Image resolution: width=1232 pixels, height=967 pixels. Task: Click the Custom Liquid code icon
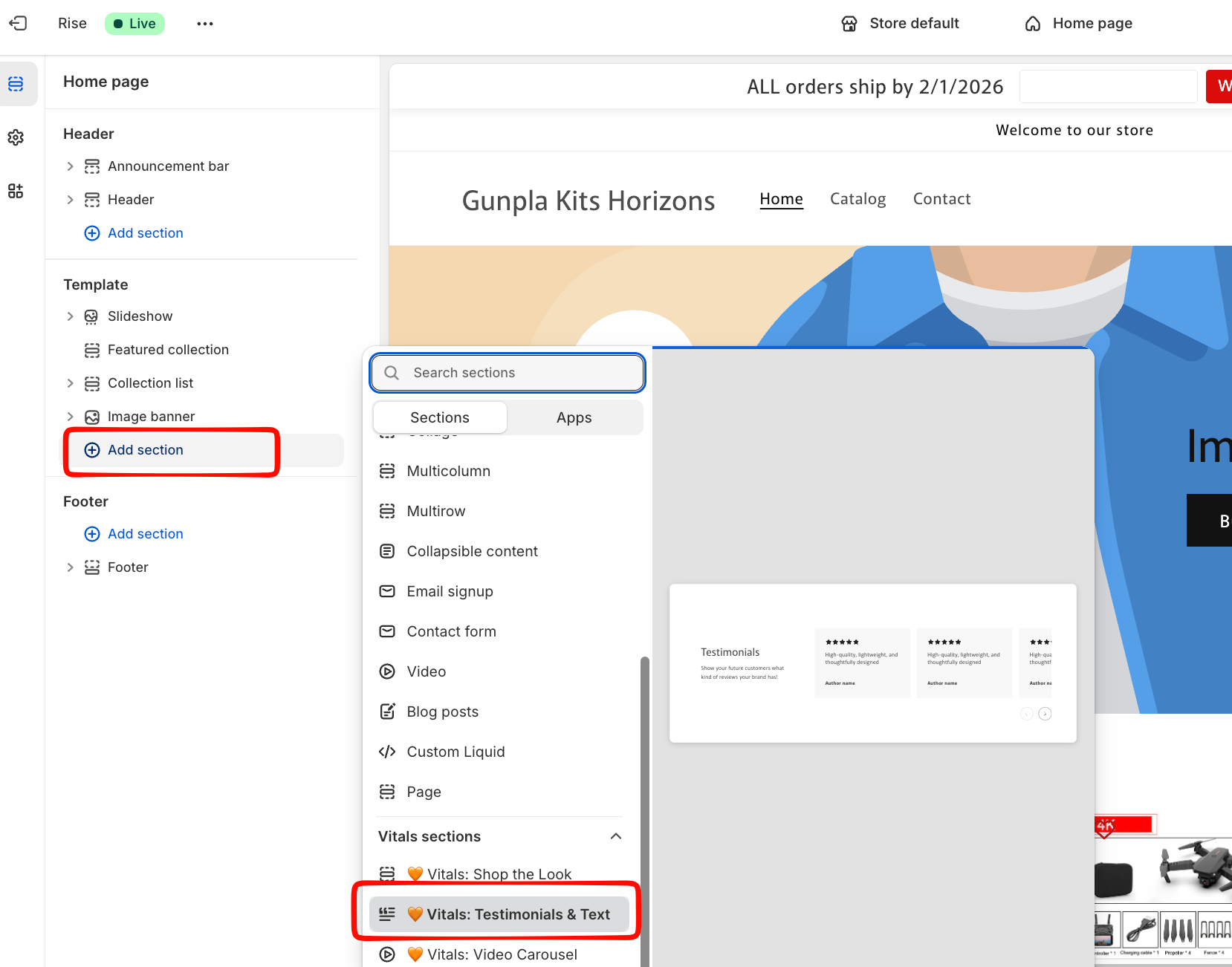[387, 752]
